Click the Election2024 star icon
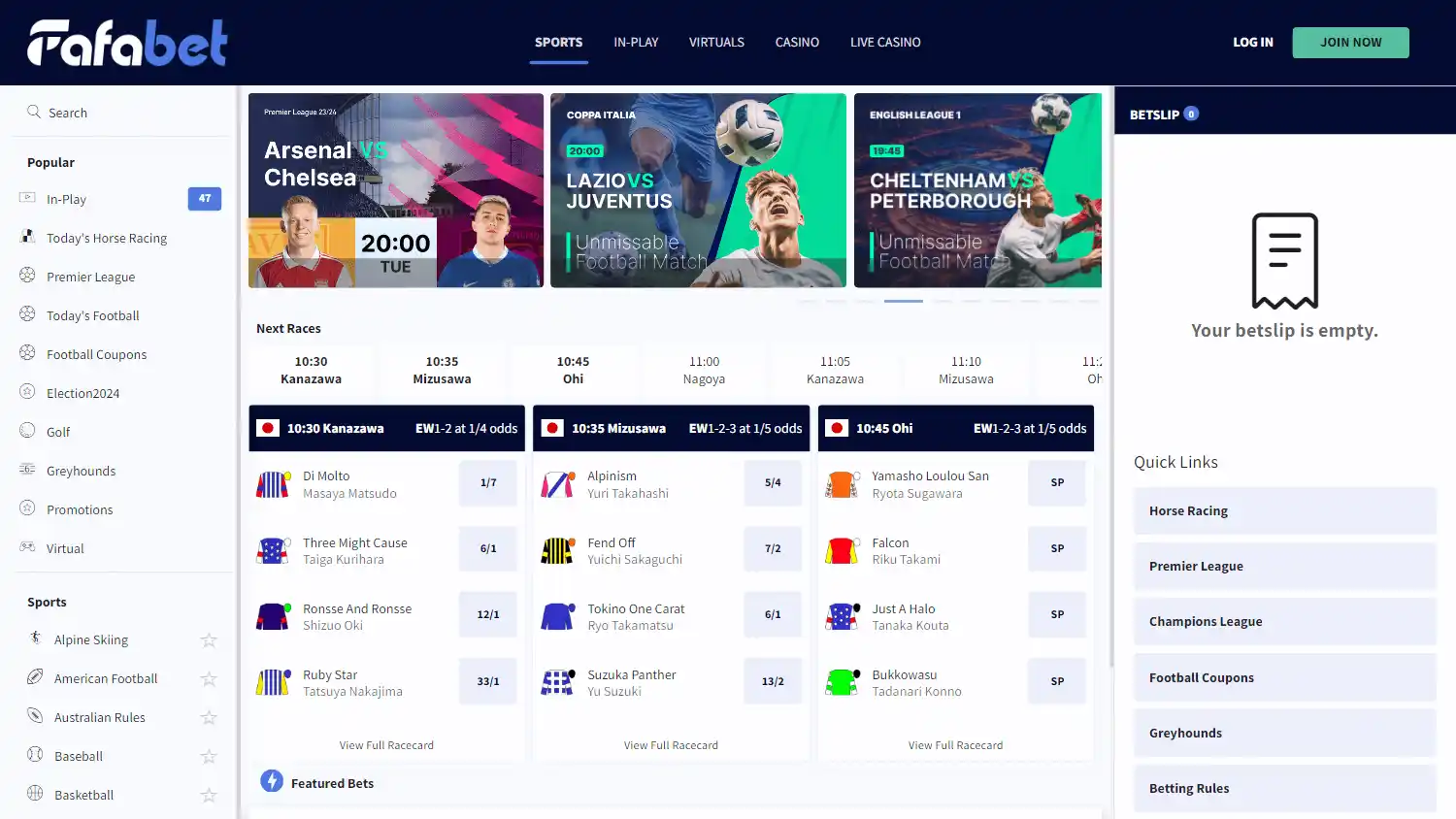Screen dimensions: 1456x819 click(x=27, y=392)
